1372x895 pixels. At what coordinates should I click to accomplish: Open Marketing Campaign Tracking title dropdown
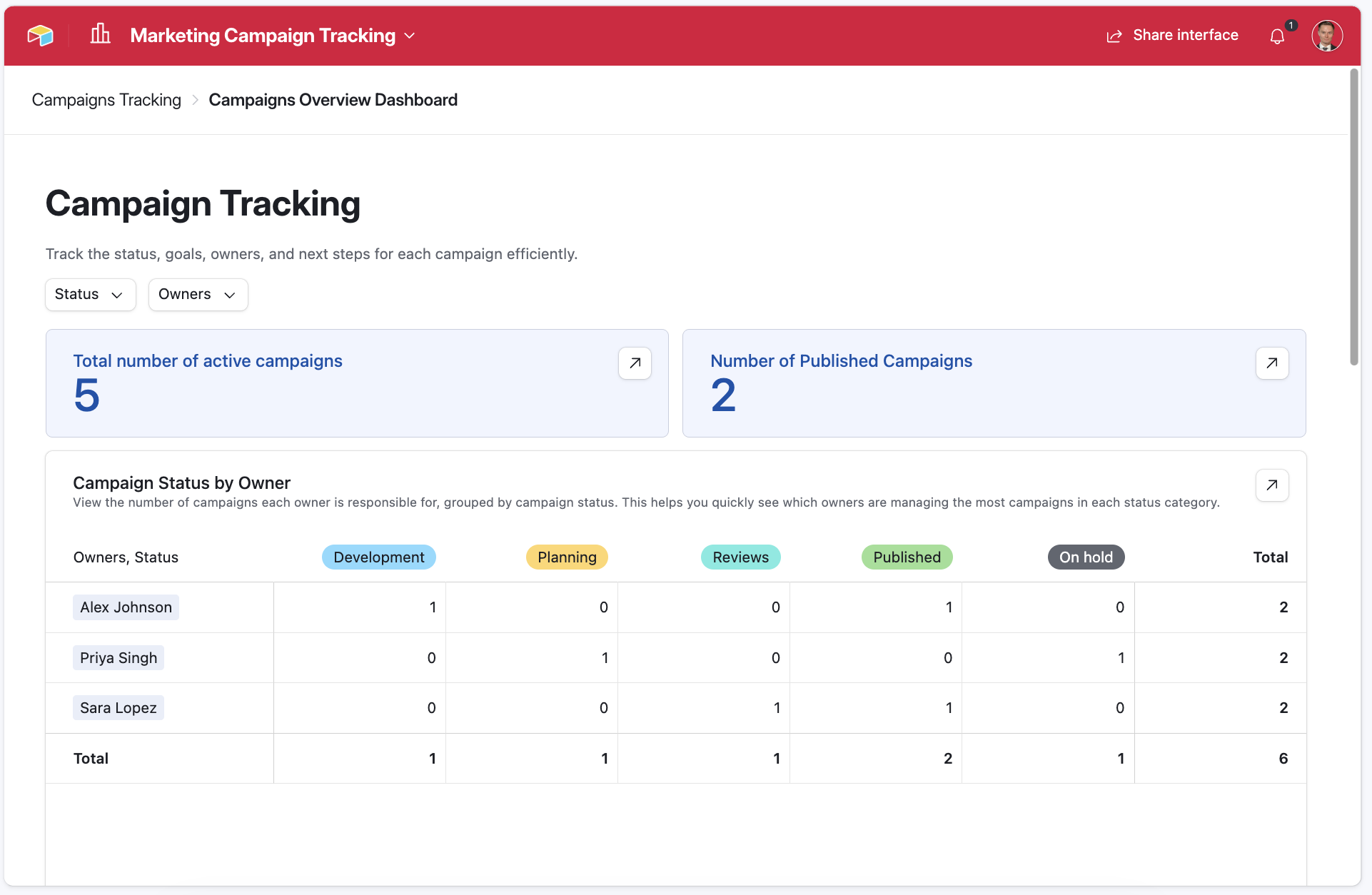273,36
